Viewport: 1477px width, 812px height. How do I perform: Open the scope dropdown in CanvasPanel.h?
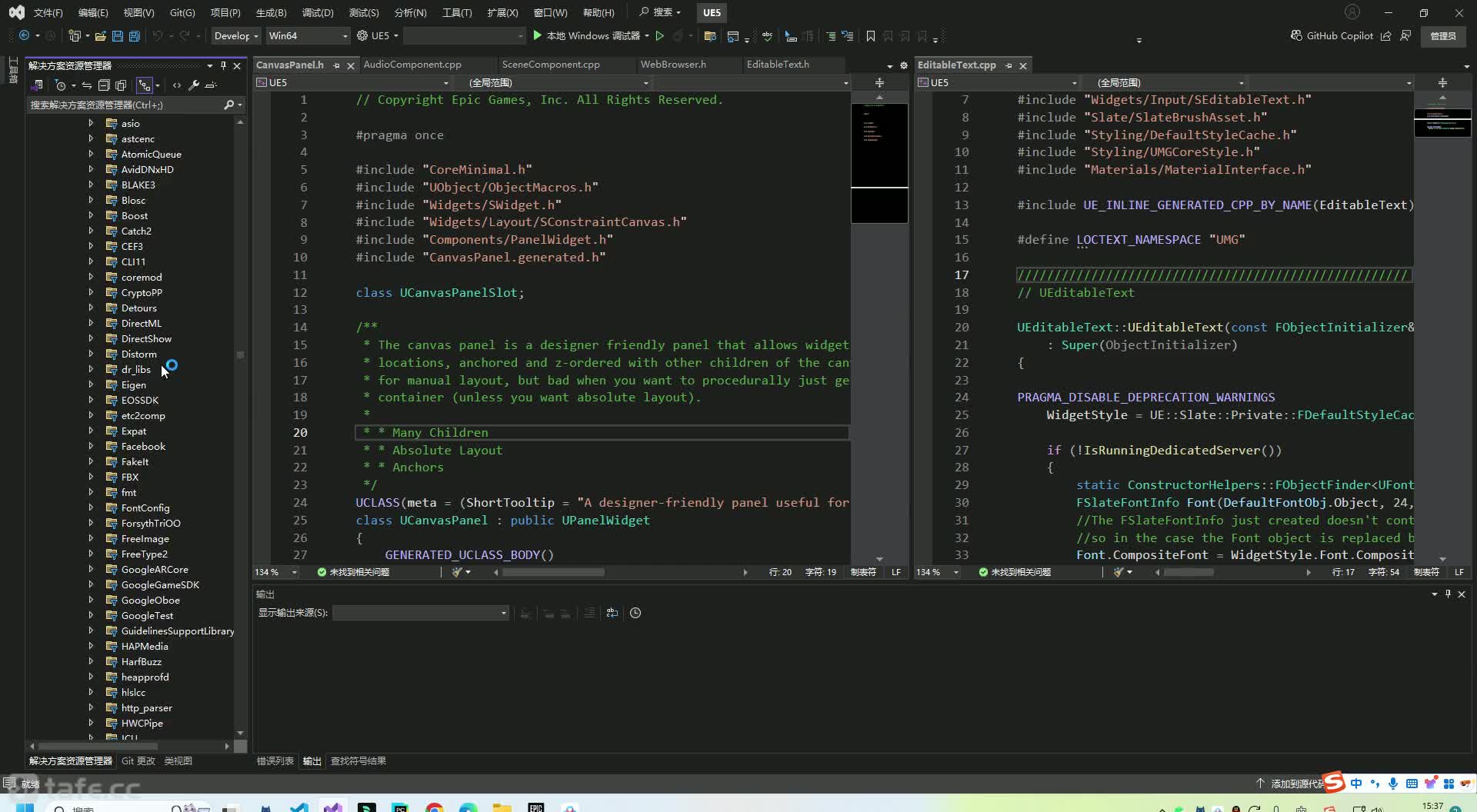[x=558, y=82]
